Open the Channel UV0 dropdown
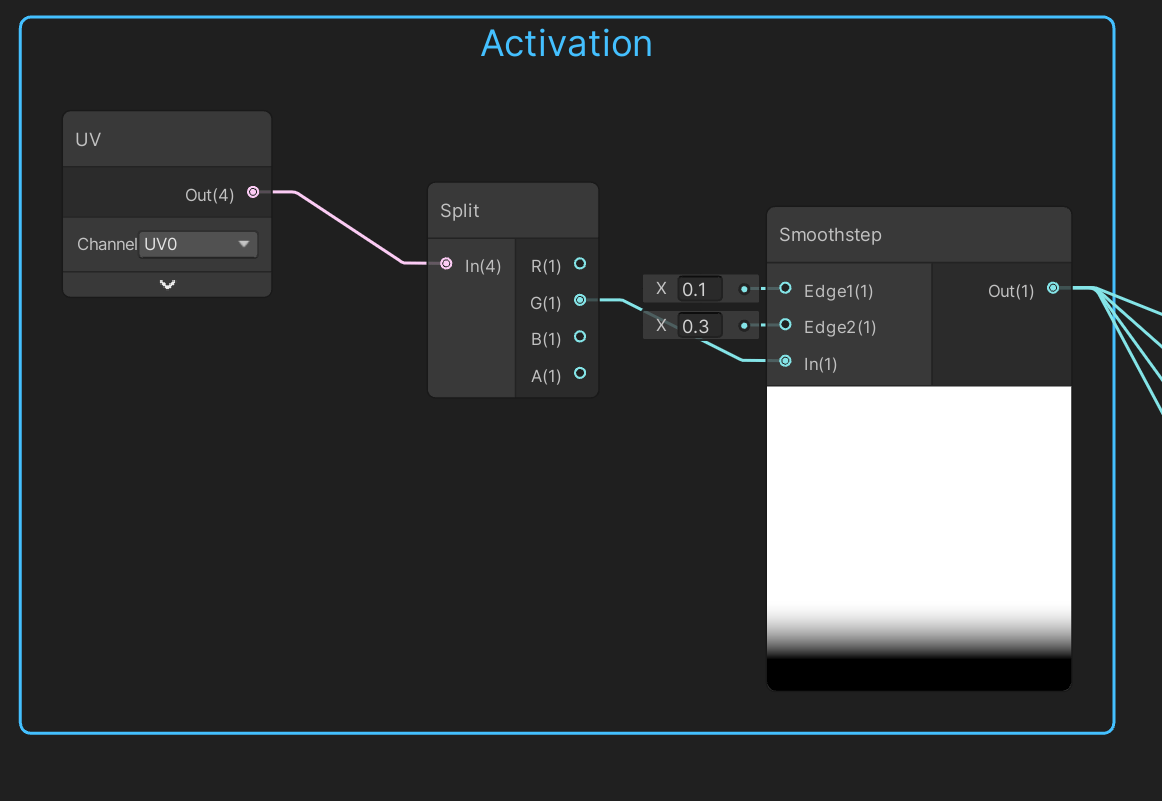The image size is (1162, 801). pyautogui.click(x=198, y=245)
